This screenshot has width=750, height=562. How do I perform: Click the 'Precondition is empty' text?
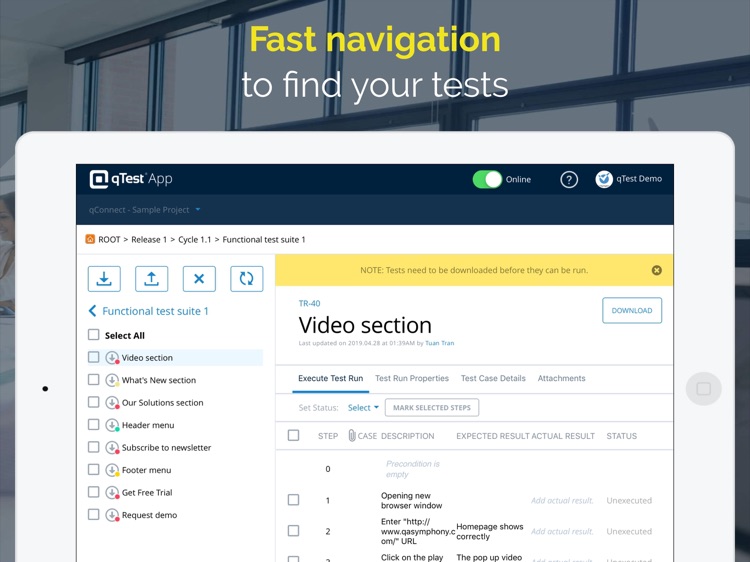(412, 469)
